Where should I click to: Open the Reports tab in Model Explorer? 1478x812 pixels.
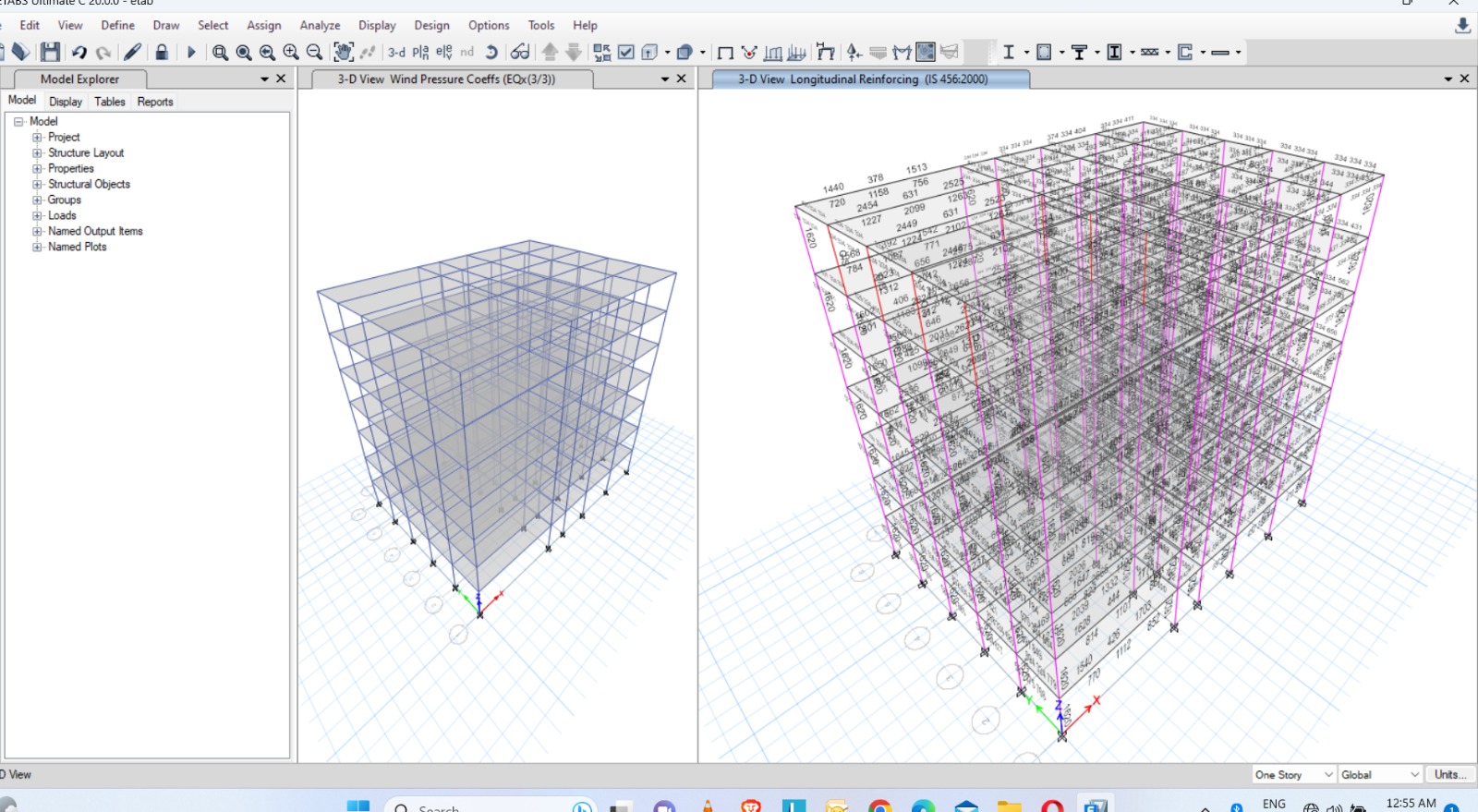(x=155, y=102)
